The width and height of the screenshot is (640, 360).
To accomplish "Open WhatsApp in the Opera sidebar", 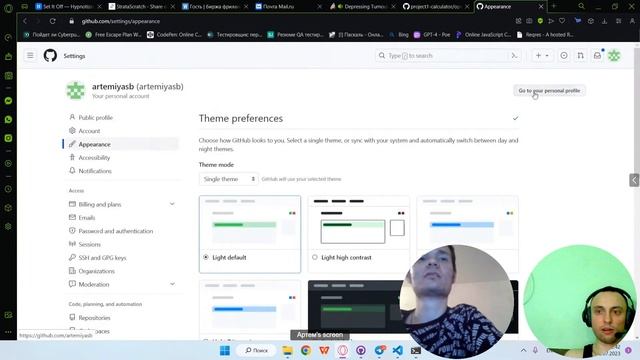I will click(x=8, y=120).
